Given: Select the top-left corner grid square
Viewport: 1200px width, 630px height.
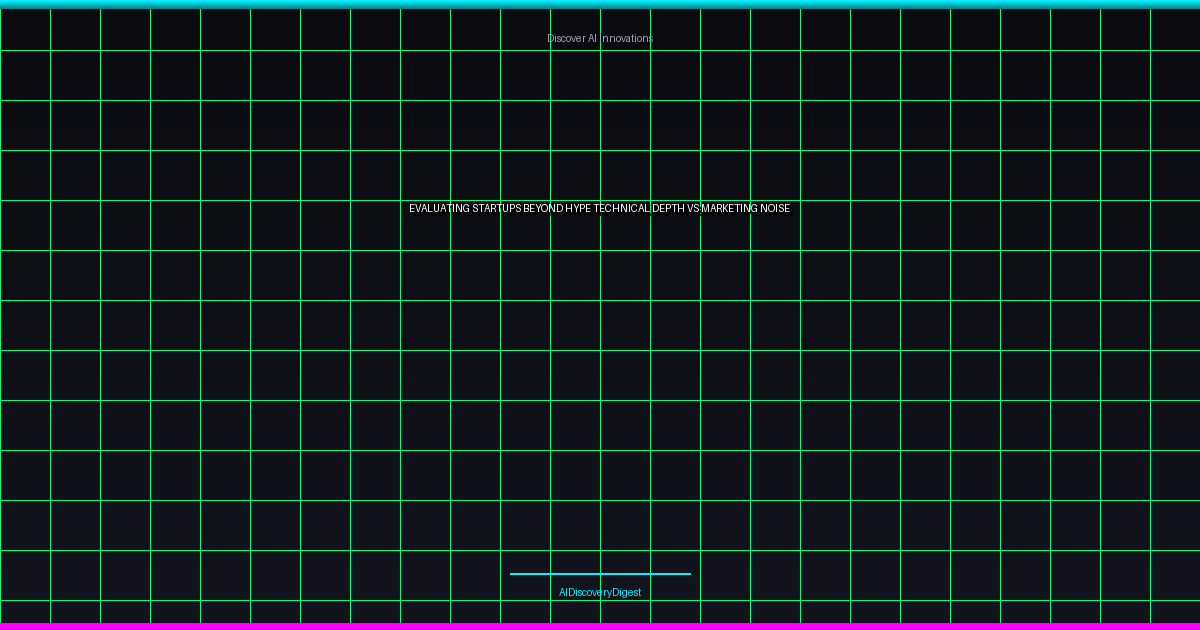Looking at the screenshot, I should click(x=25, y=29).
